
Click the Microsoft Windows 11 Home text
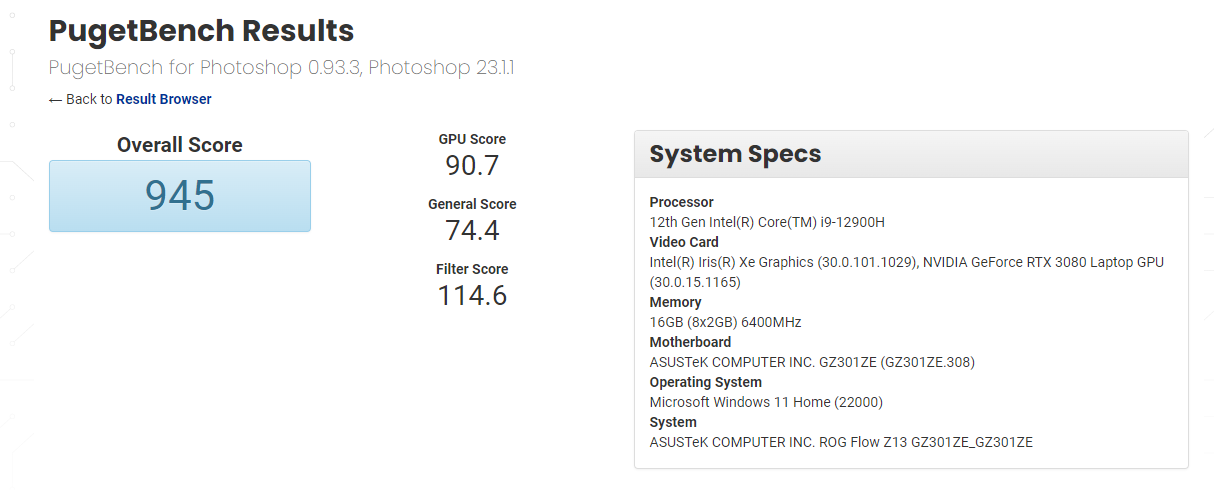tap(766, 402)
